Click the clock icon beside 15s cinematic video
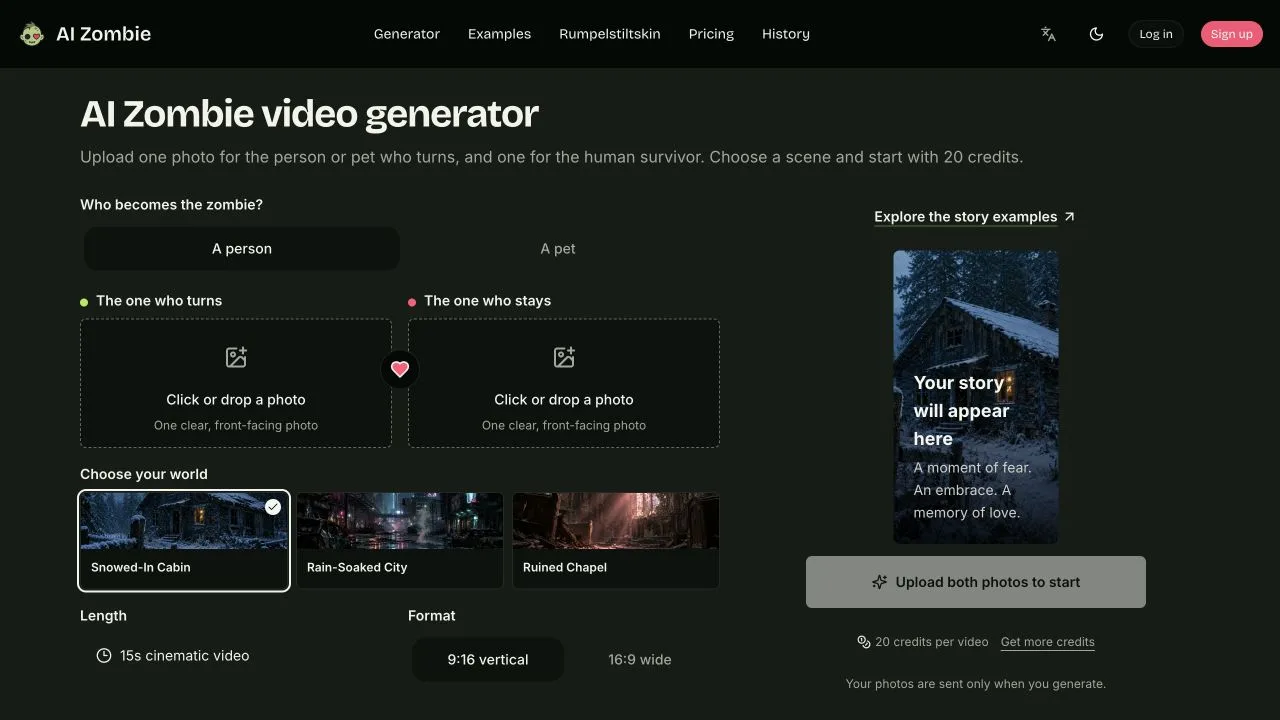1280x720 pixels. pyautogui.click(x=104, y=656)
